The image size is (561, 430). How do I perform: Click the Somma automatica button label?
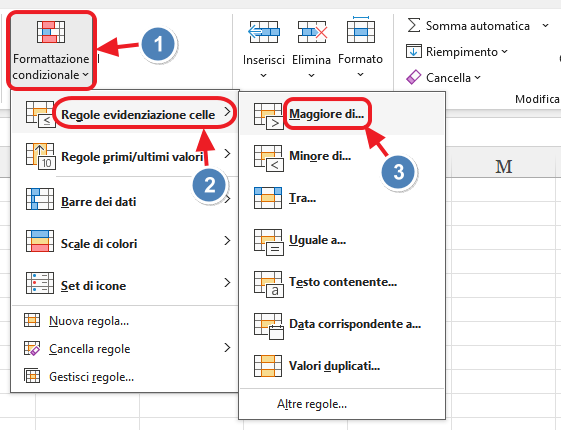478,26
